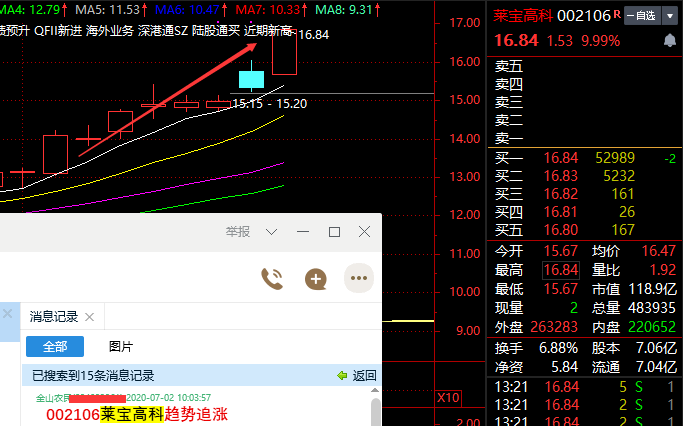Image resolution: width=683 pixels, height=426 pixels.
Task: Switch to the 图片 filter tab
Action: point(121,347)
